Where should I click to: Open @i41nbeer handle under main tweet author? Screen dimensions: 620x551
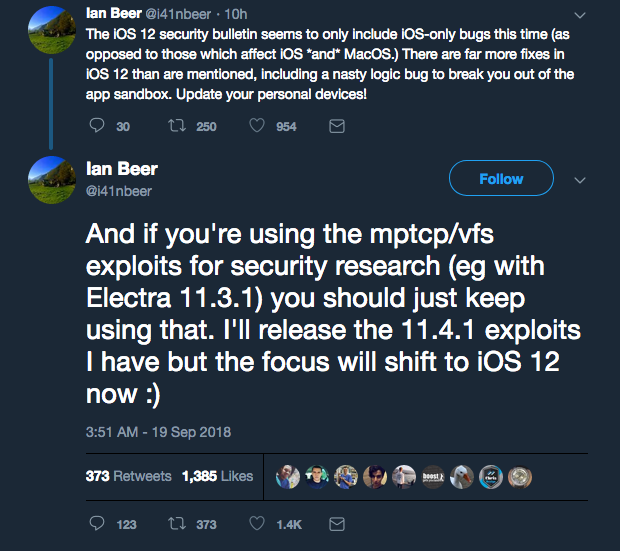point(119,191)
